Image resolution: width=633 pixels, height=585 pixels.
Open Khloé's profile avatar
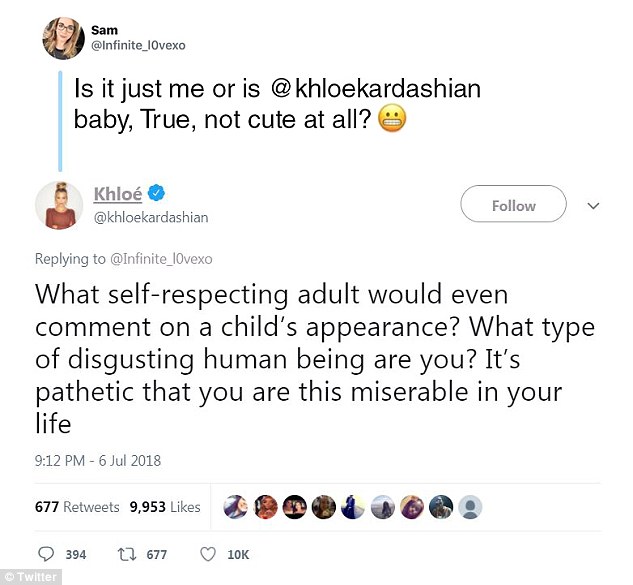[x=59, y=205]
